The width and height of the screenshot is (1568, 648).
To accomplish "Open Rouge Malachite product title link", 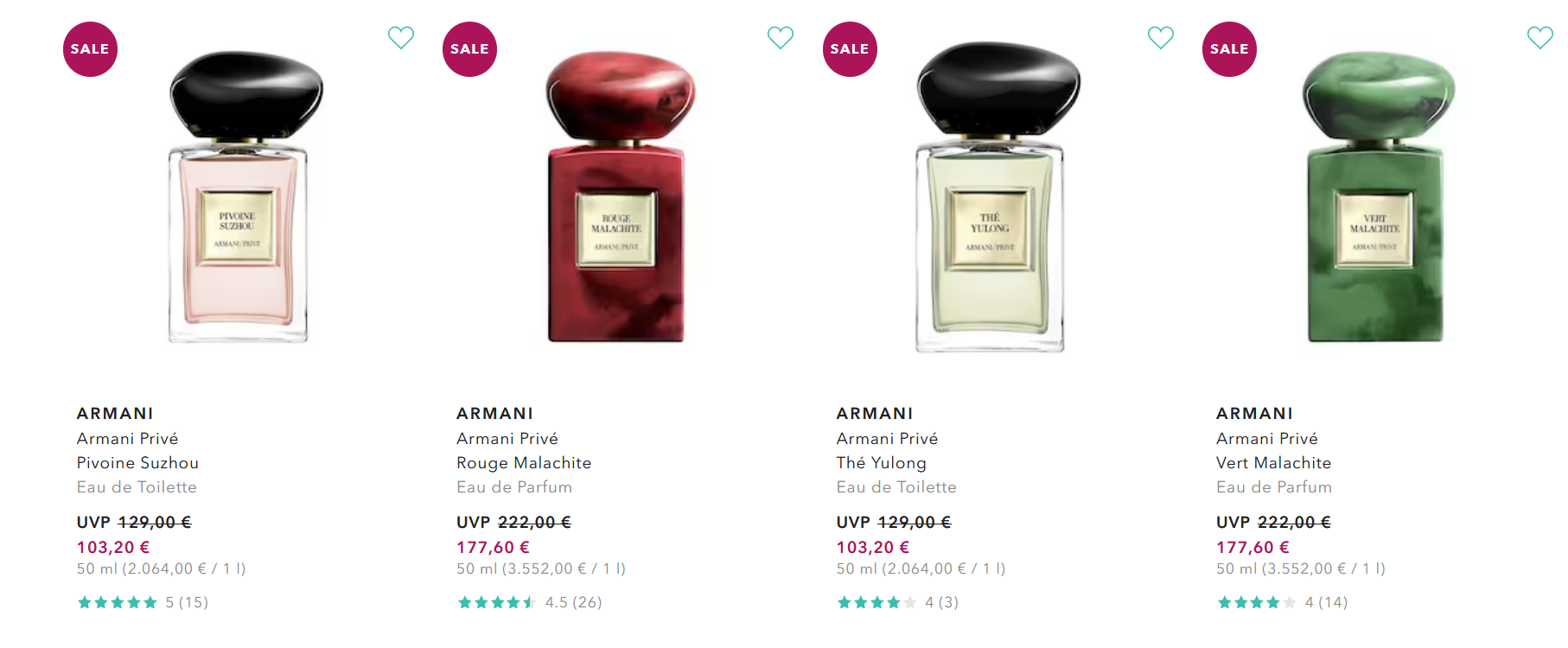I will [524, 463].
